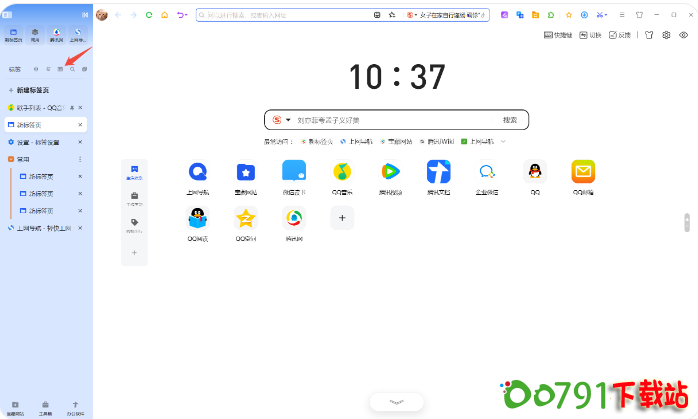Viewport: 698px width, 419px height.
Task: Click the address bar input field
Action: 285,15
